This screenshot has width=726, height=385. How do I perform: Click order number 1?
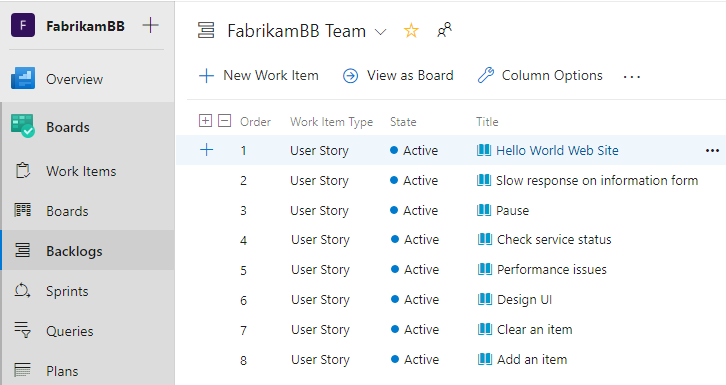[244, 151]
